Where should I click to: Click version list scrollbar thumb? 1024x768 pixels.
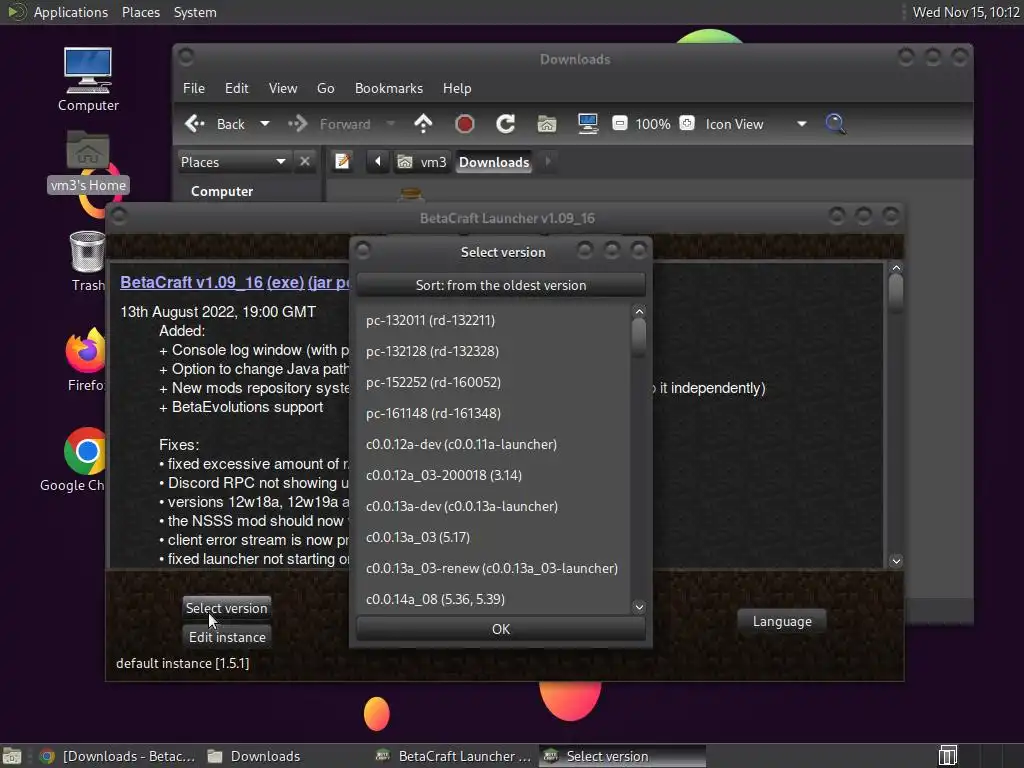click(639, 338)
